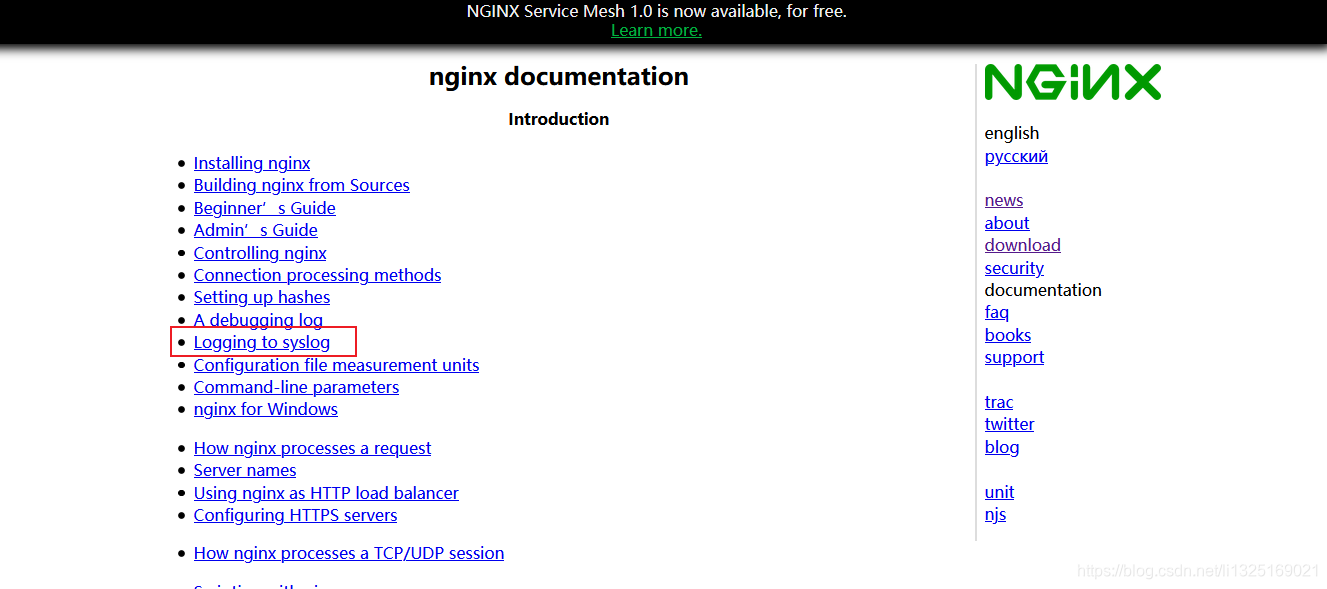Go to Controlling nginx page
1327x589 pixels.
(x=260, y=253)
